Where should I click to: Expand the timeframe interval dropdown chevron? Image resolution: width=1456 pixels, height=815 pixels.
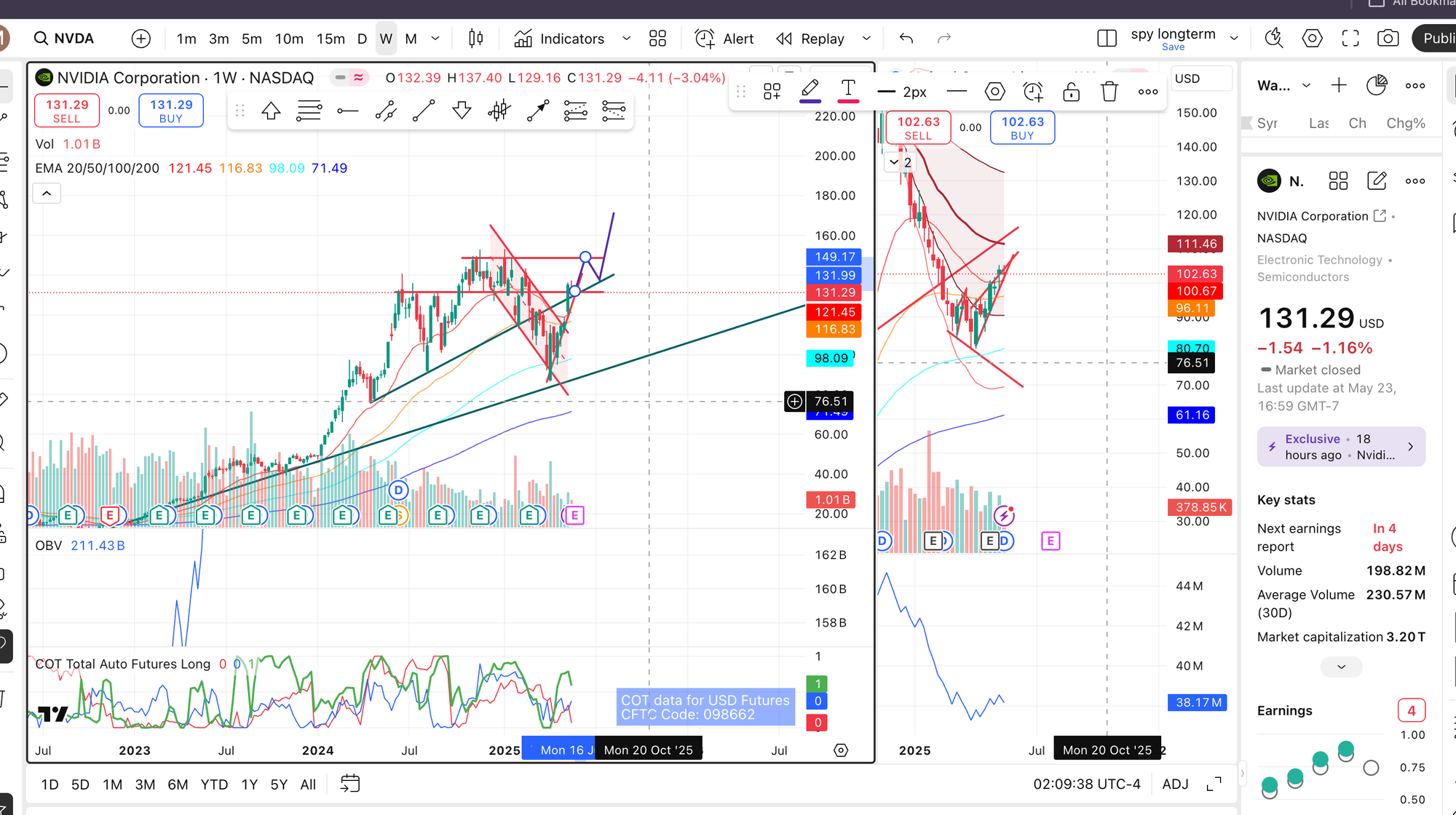(435, 39)
